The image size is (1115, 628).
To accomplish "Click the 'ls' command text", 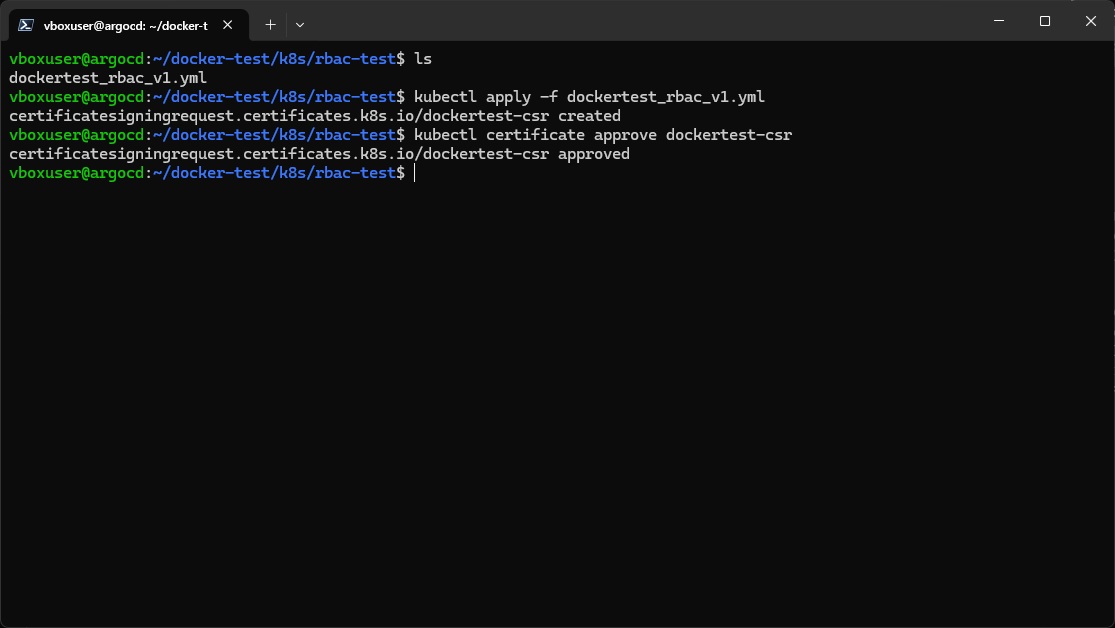I will click(x=423, y=58).
